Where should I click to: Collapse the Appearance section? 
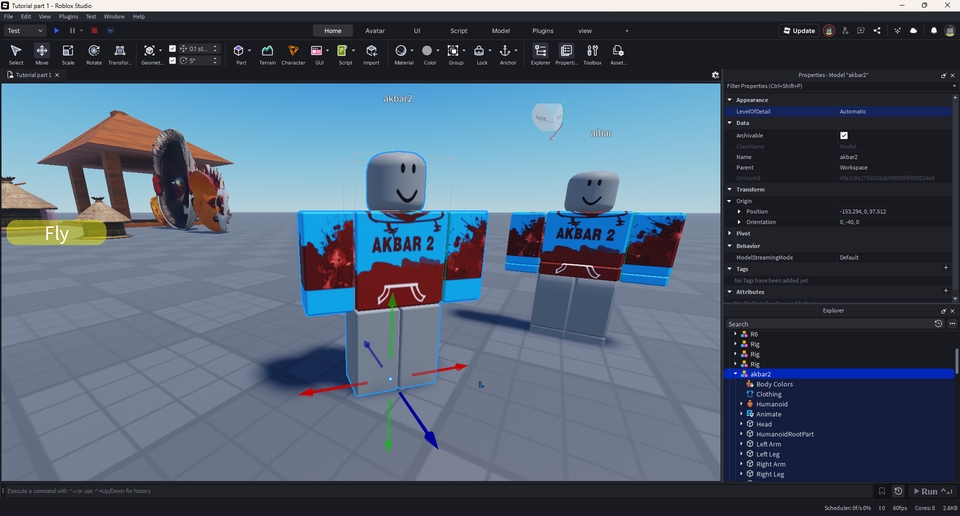coord(730,100)
